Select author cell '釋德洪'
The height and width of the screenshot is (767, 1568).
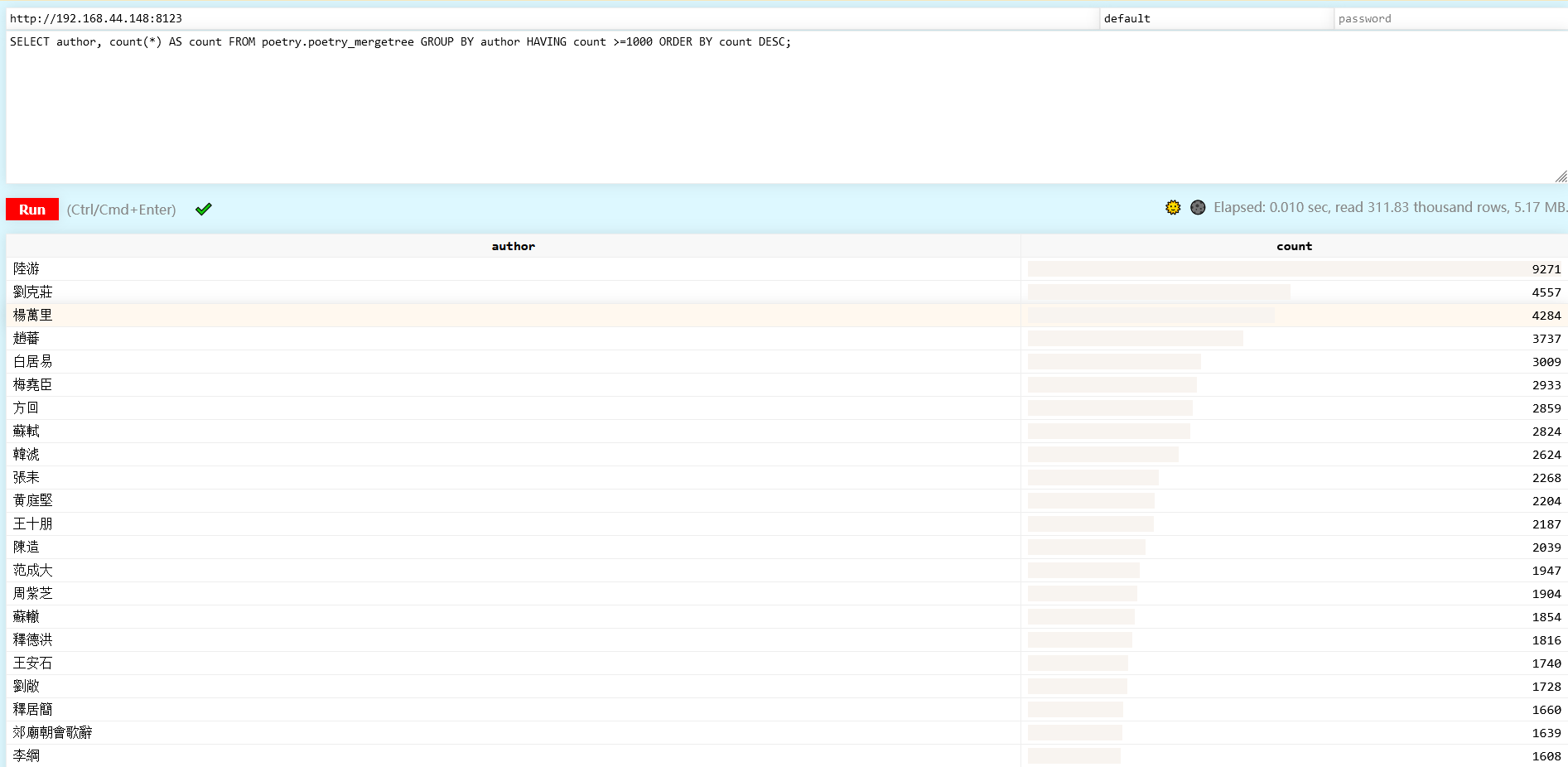(514, 640)
